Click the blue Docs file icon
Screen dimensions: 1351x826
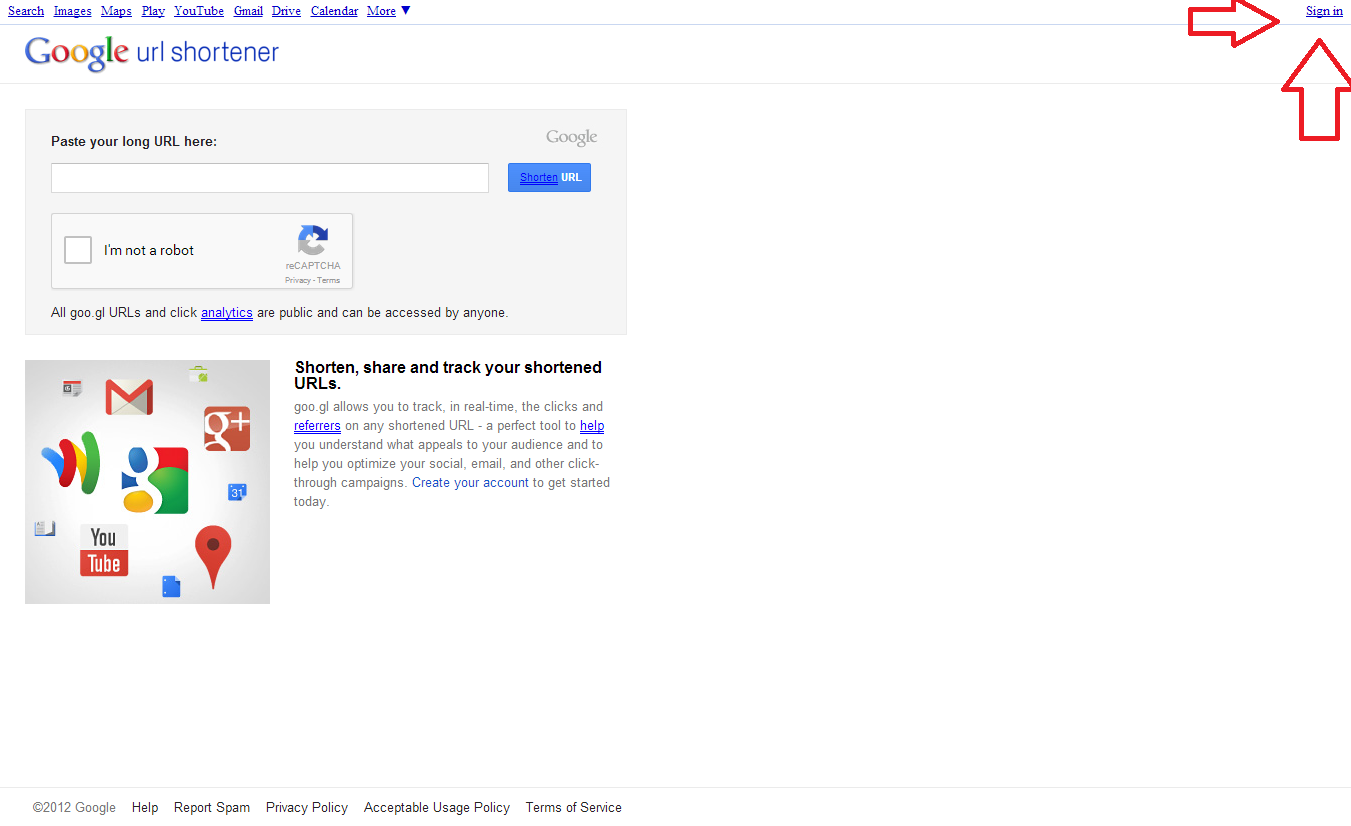coord(171,587)
